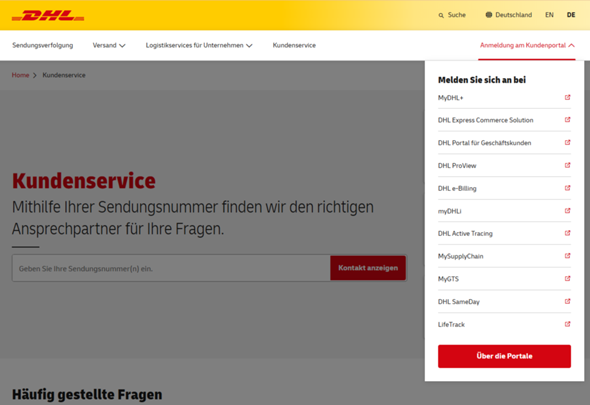This screenshot has width=590, height=405.
Task: Open Kundenservice navigation item
Action: click(x=294, y=45)
